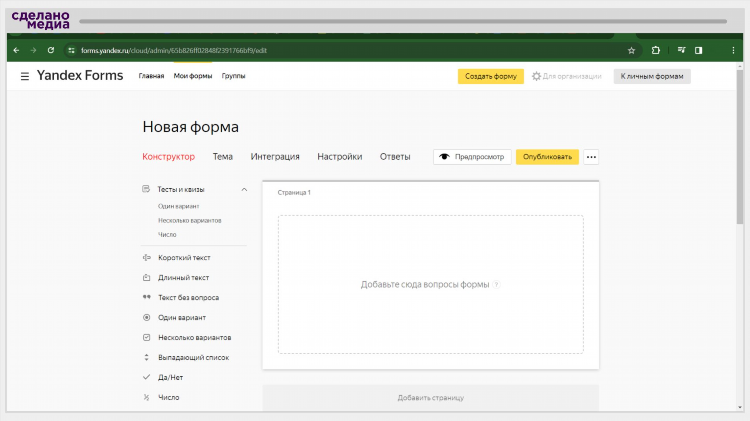
Task: Click the Выпадающий список arrows icon
Action: click(x=146, y=357)
